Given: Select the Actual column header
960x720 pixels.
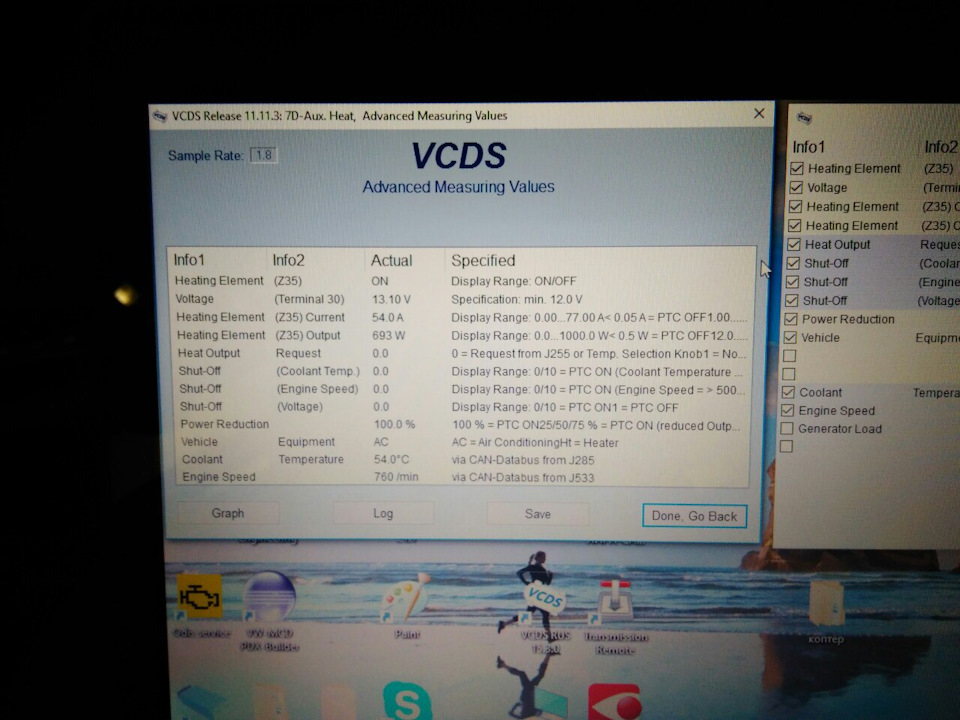Looking at the screenshot, I should tap(391, 260).
